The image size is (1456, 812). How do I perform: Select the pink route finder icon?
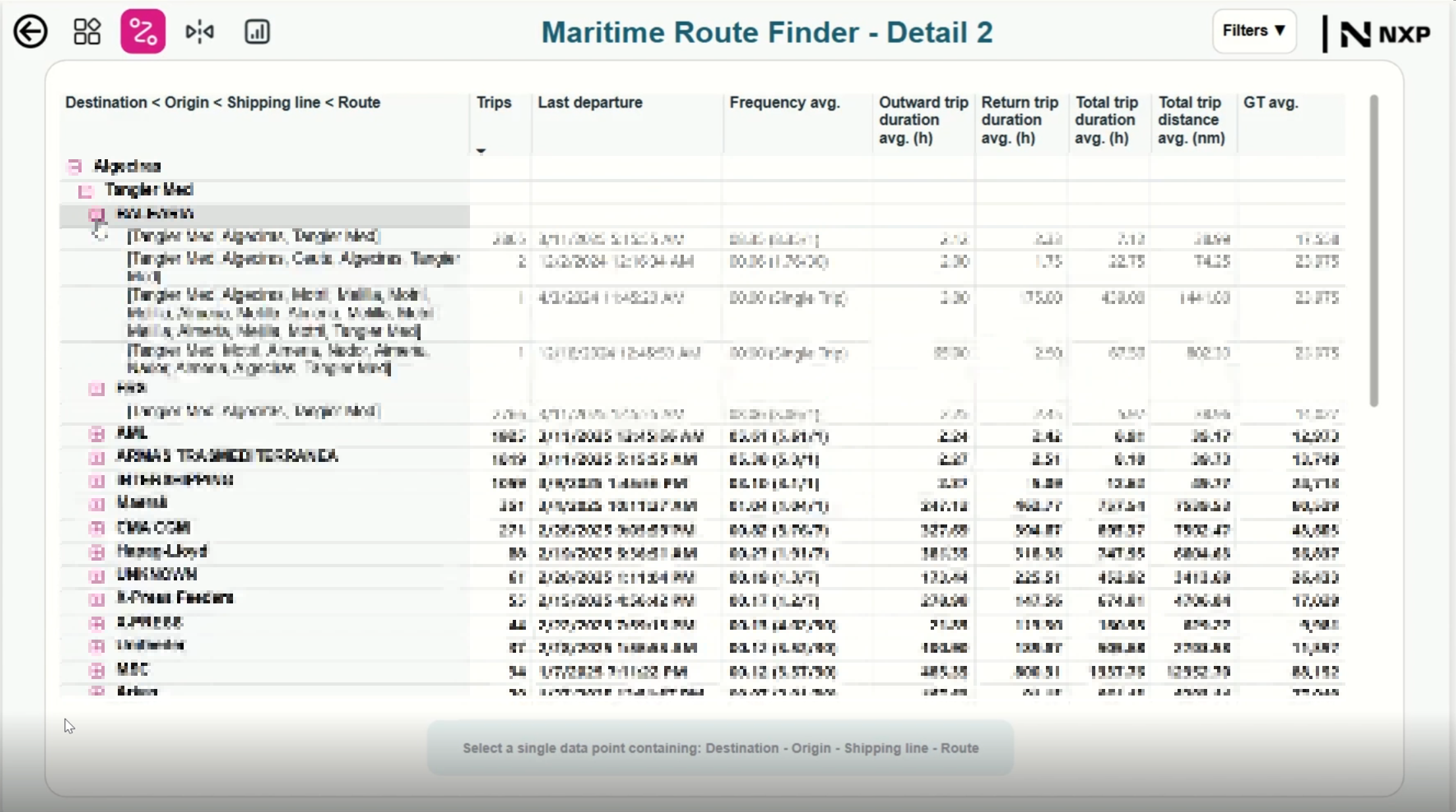tap(143, 32)
